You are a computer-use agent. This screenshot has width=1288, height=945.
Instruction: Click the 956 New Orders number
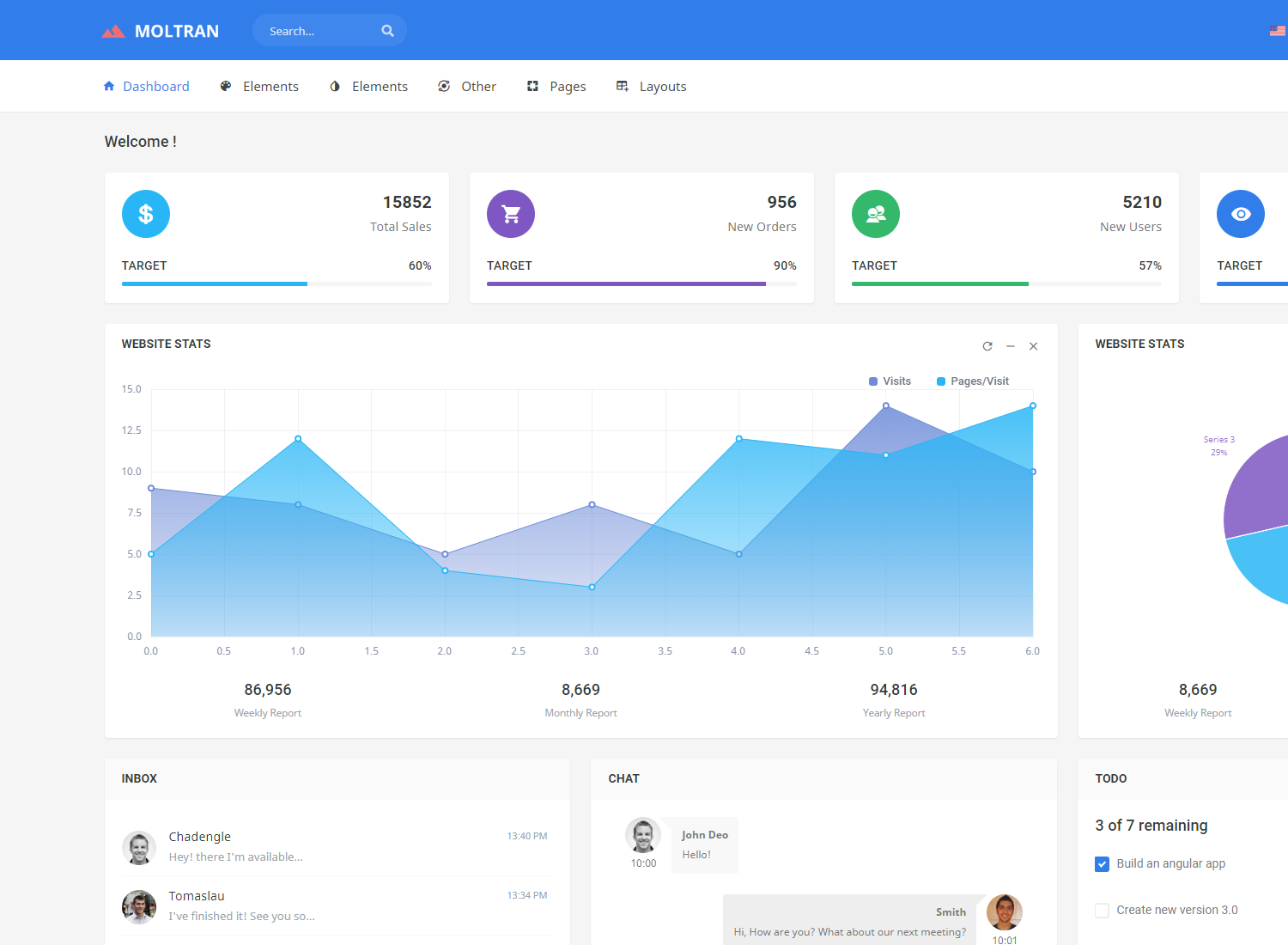(x=782, y=202)
